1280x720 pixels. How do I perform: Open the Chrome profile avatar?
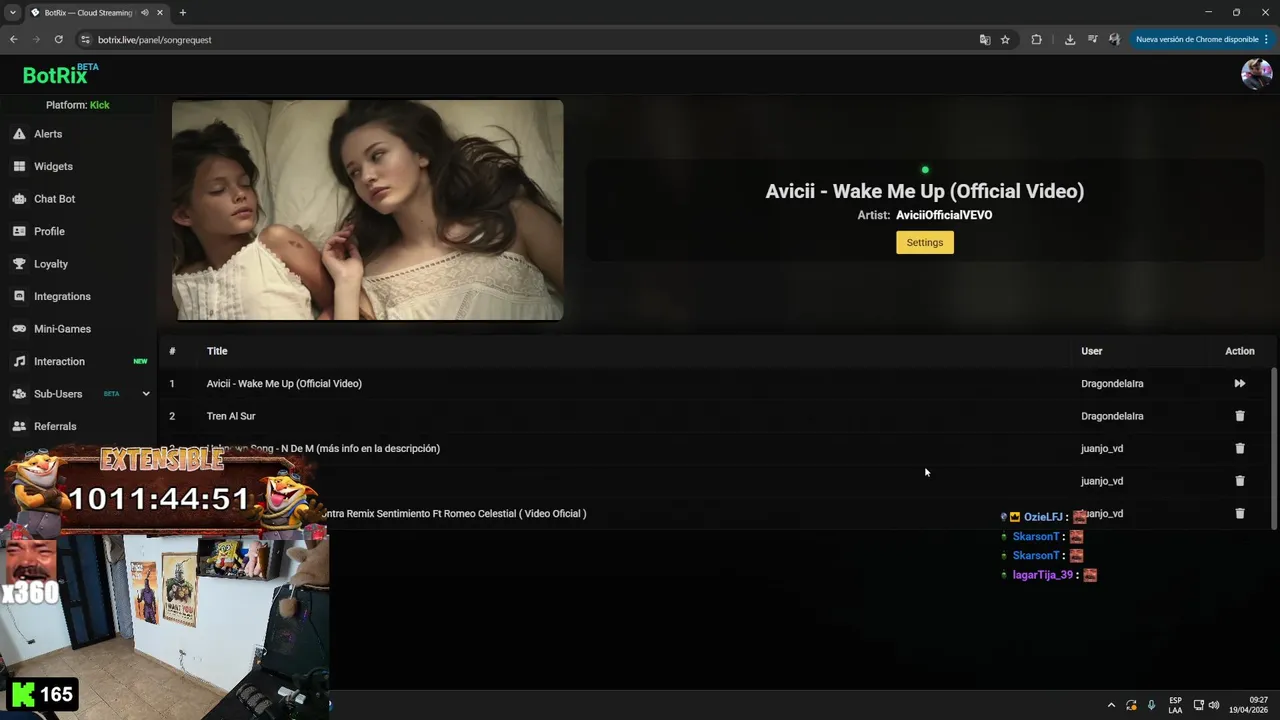[x=1115, y=40]
